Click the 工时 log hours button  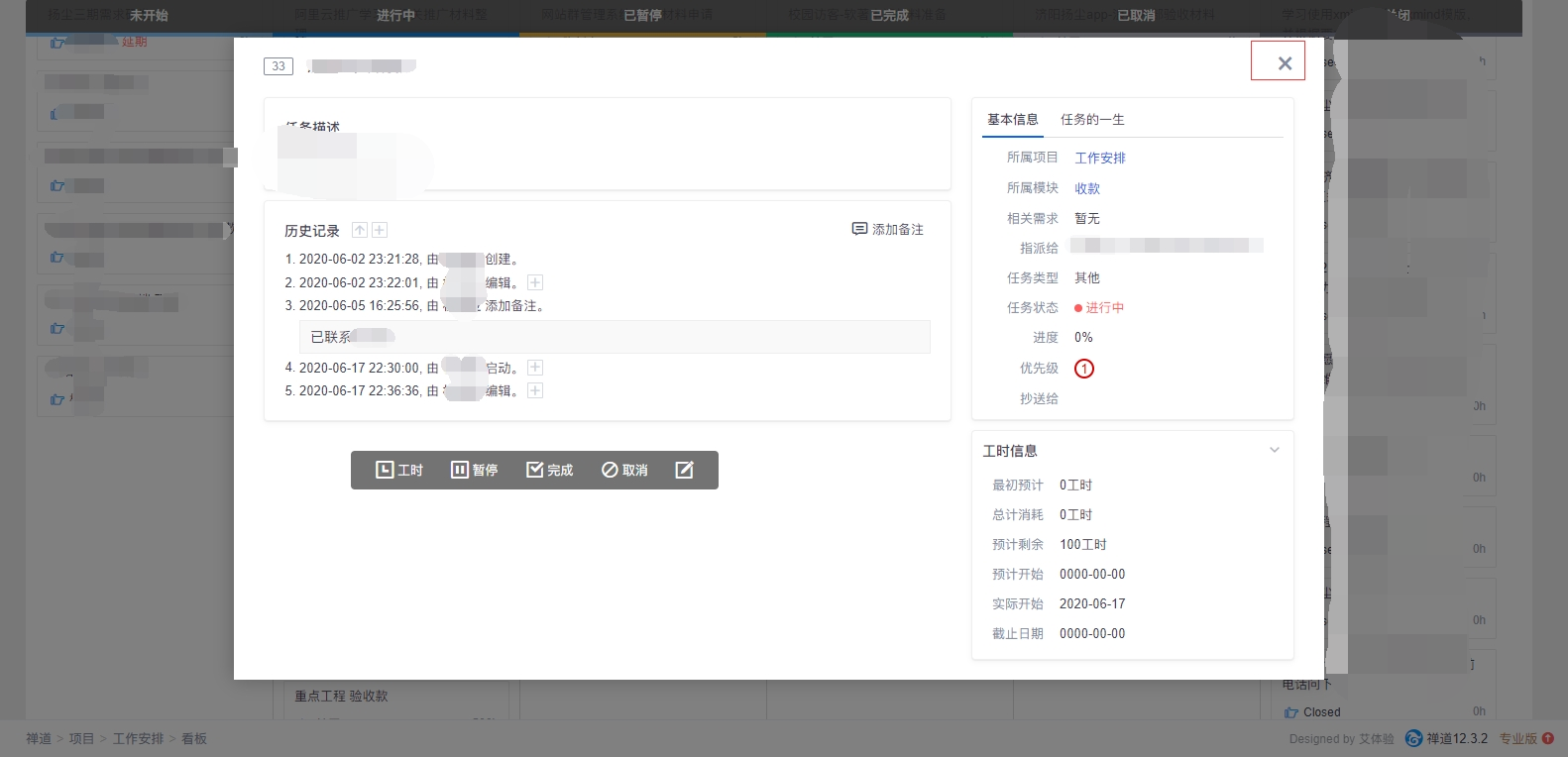click(x=399, y=470)
